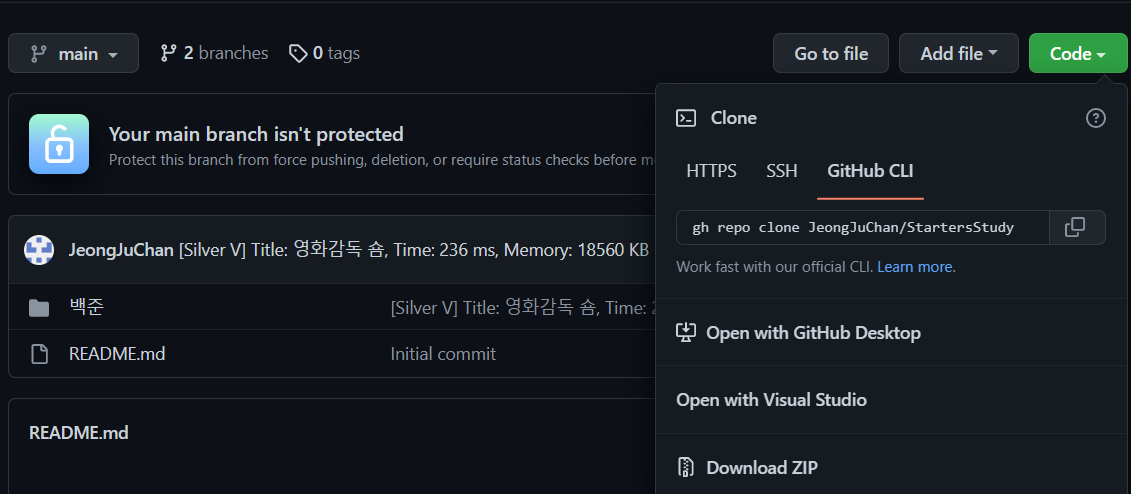Choose Open with GitHub Desktop

(893, 332)
